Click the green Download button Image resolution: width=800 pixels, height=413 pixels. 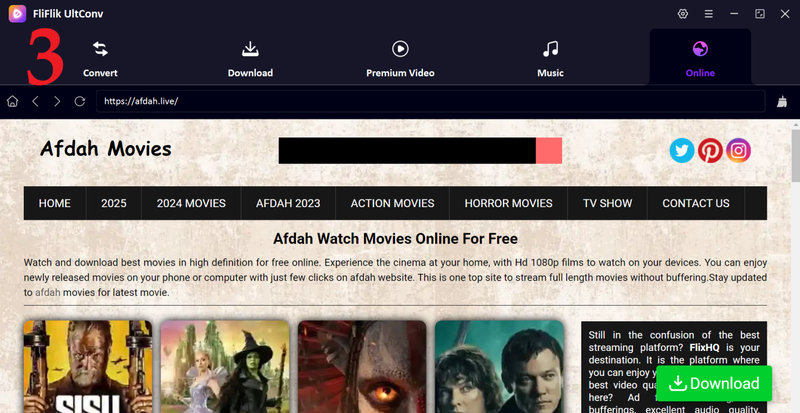click(714, 383)
